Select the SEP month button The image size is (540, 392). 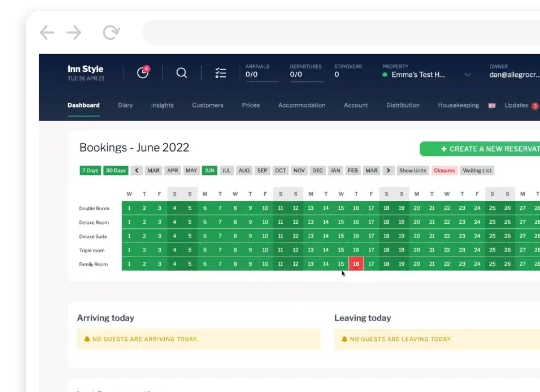(x=262, y=171)
